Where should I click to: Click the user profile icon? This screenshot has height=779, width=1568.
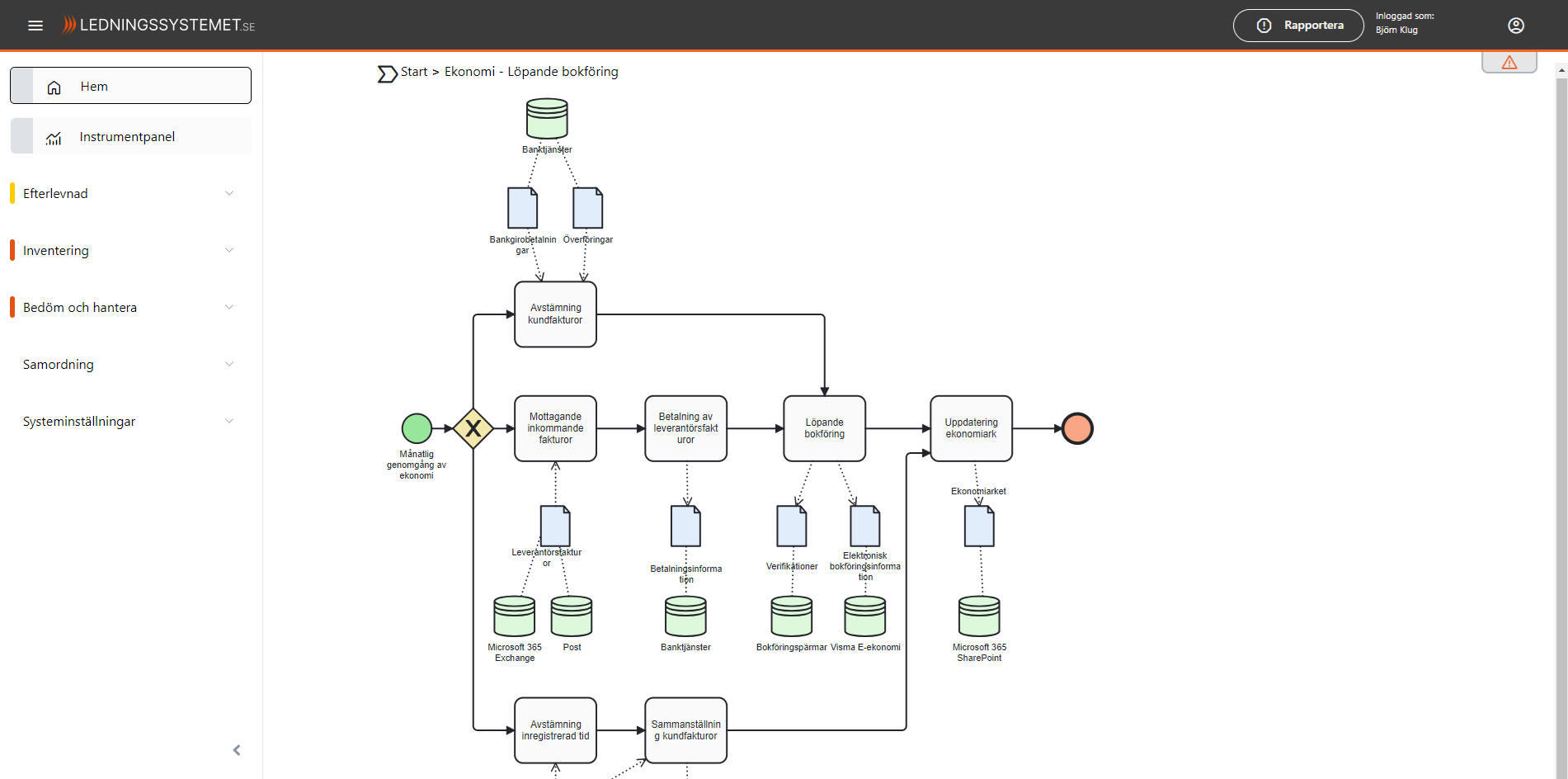coord(1515,26)
